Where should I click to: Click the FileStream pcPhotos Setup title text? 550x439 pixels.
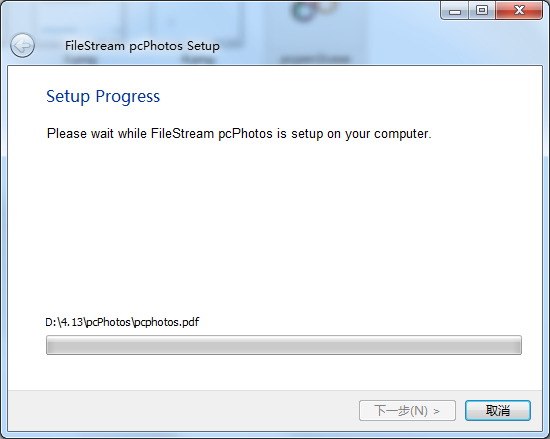point(142,46)
